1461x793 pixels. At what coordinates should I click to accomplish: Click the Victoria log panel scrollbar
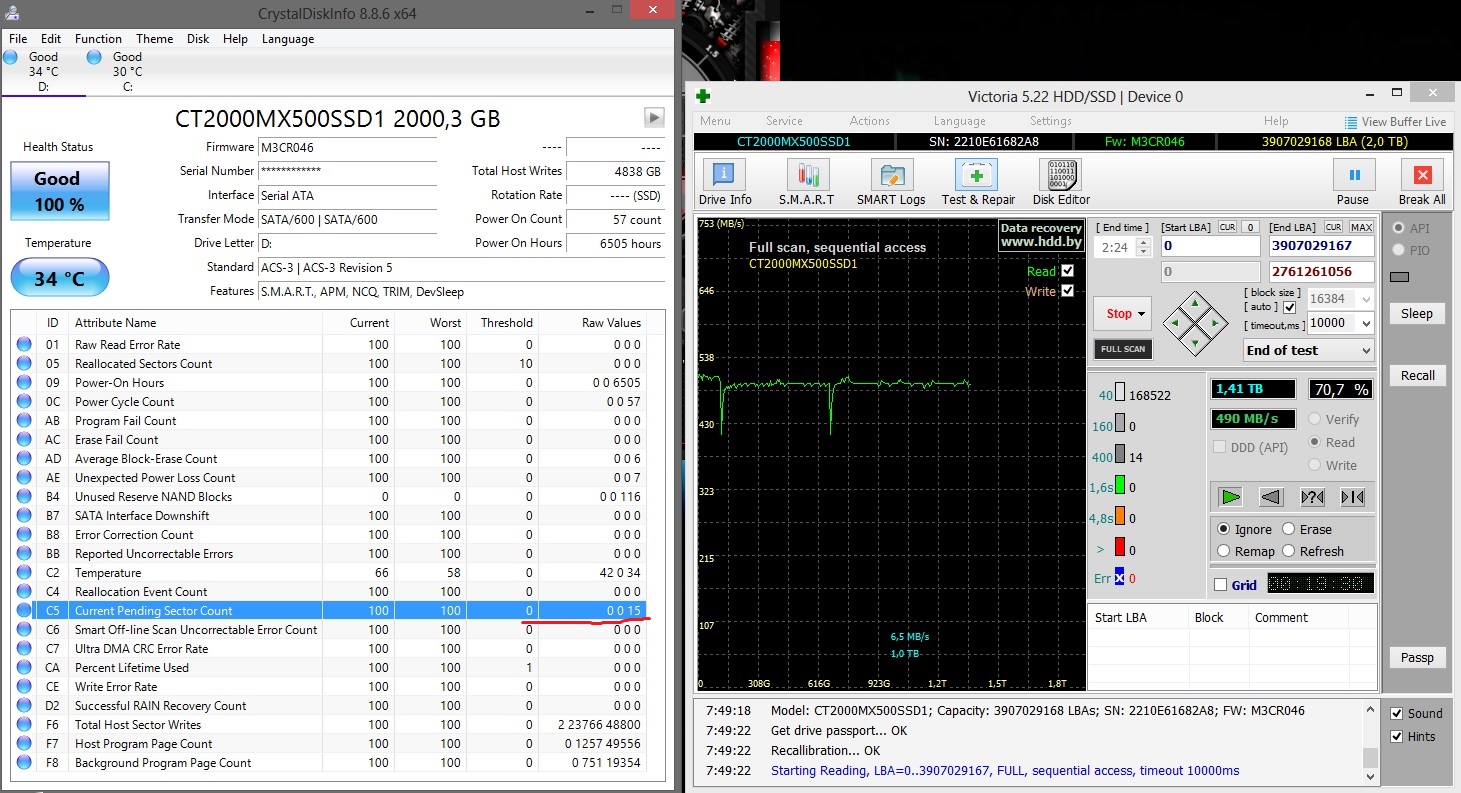pyautogui.click(x=1370, y=741)
